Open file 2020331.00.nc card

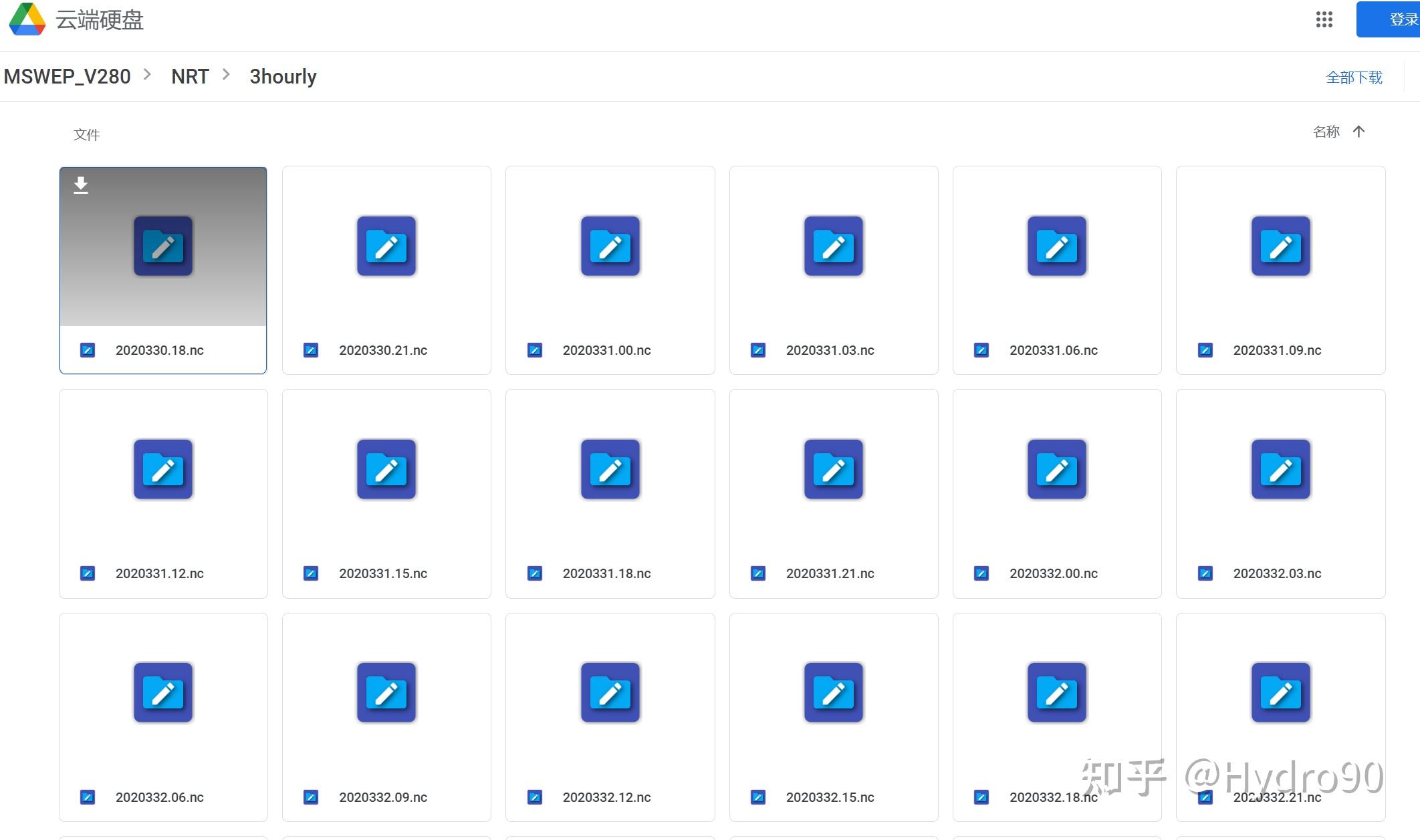coord(610,270)
